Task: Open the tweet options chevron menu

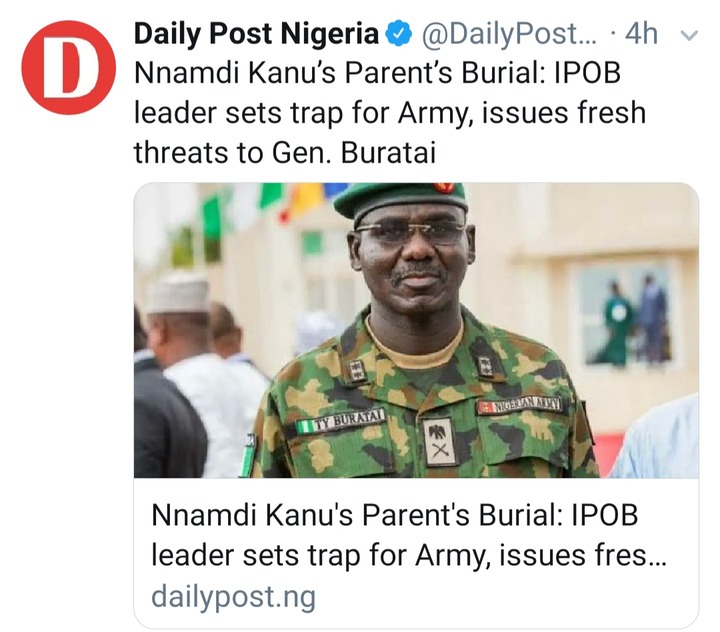Action: pyautogui.click(x=688, y=35)
